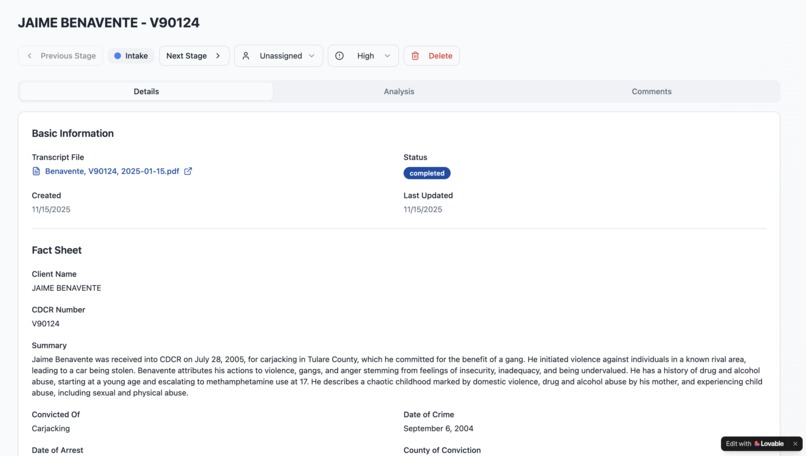Click the Summary paragraph text
806x456 pixels.
397,376
